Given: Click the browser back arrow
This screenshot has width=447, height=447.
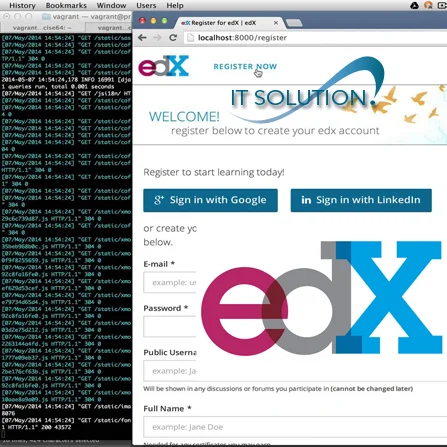Looking at the screenshot, I should point(142,38).
